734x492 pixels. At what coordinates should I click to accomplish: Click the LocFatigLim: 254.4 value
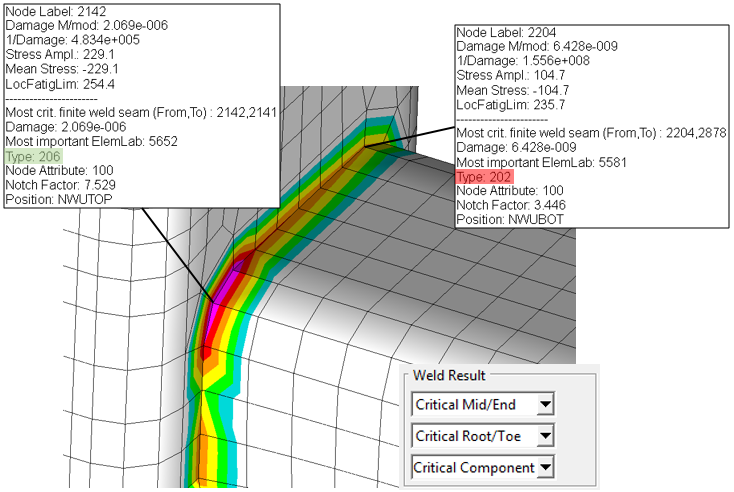pyautogui.click(x=64, y=83)
